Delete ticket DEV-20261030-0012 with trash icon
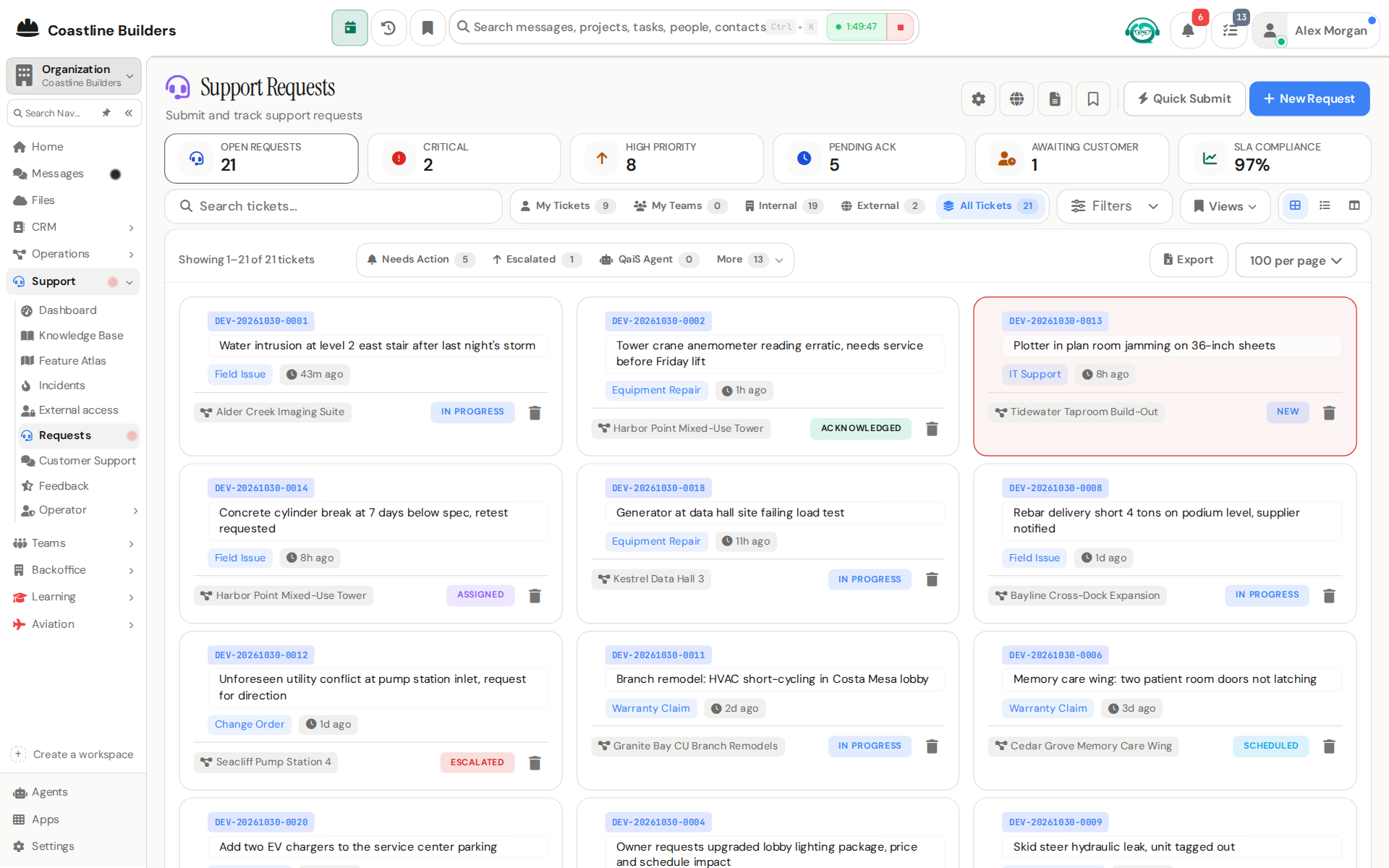1389x868 pixels. click(535, 762)
